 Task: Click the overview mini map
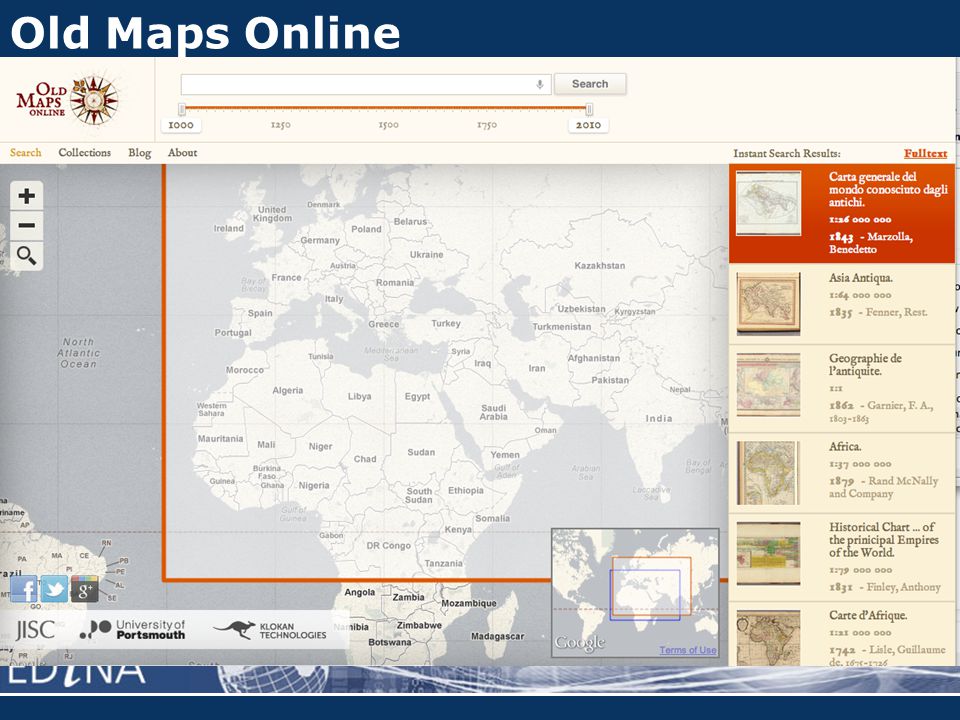(635, 593)
